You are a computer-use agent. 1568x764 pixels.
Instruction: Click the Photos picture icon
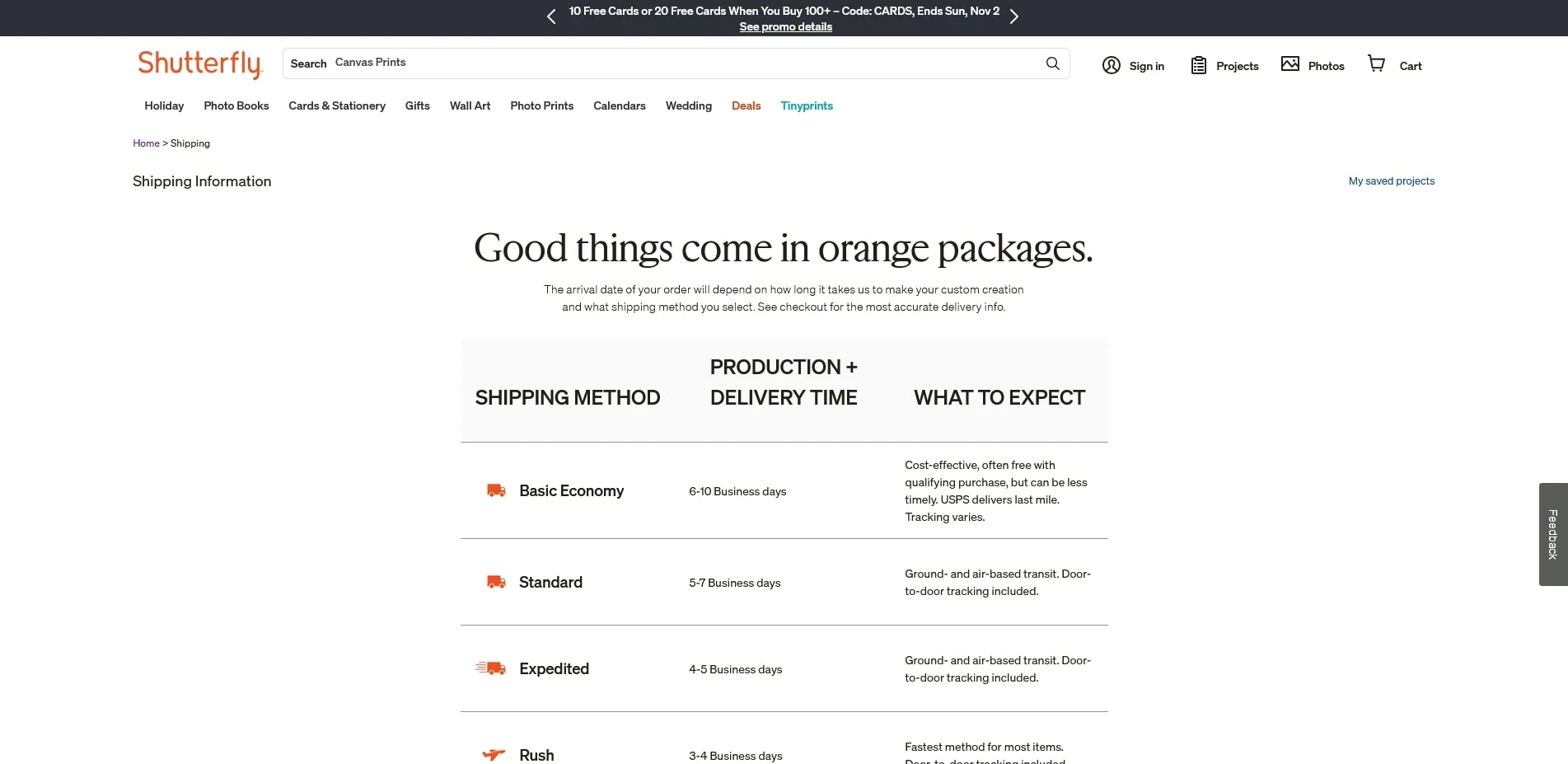coord(1290,64)
